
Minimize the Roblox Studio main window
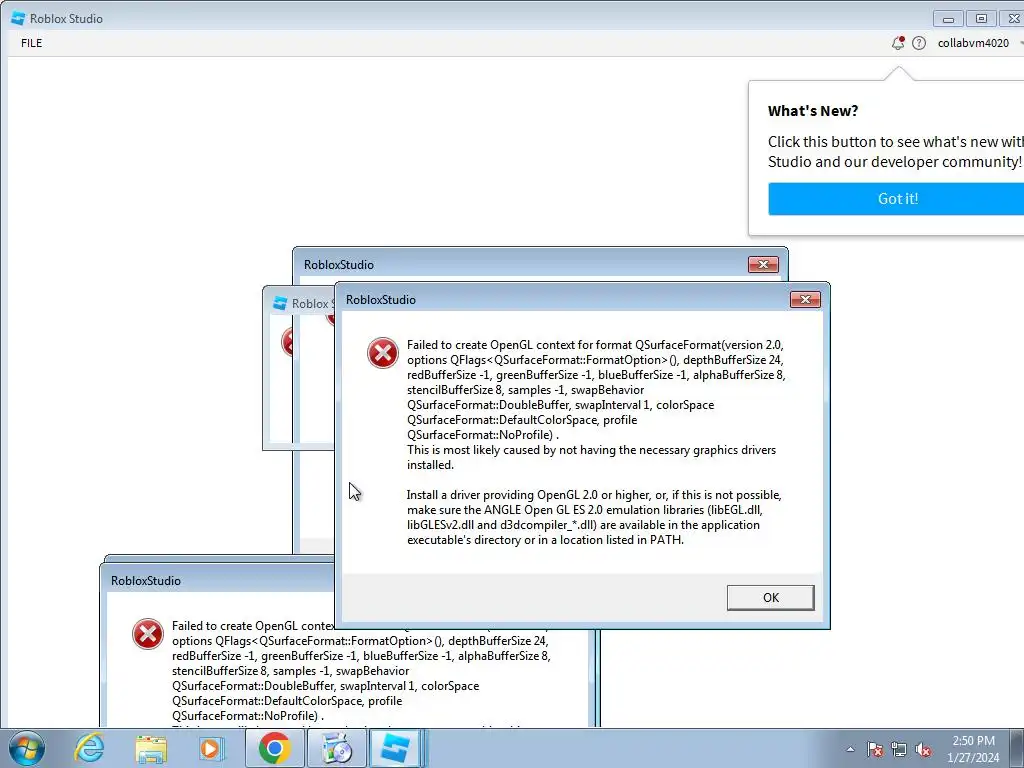coord(948,18)
